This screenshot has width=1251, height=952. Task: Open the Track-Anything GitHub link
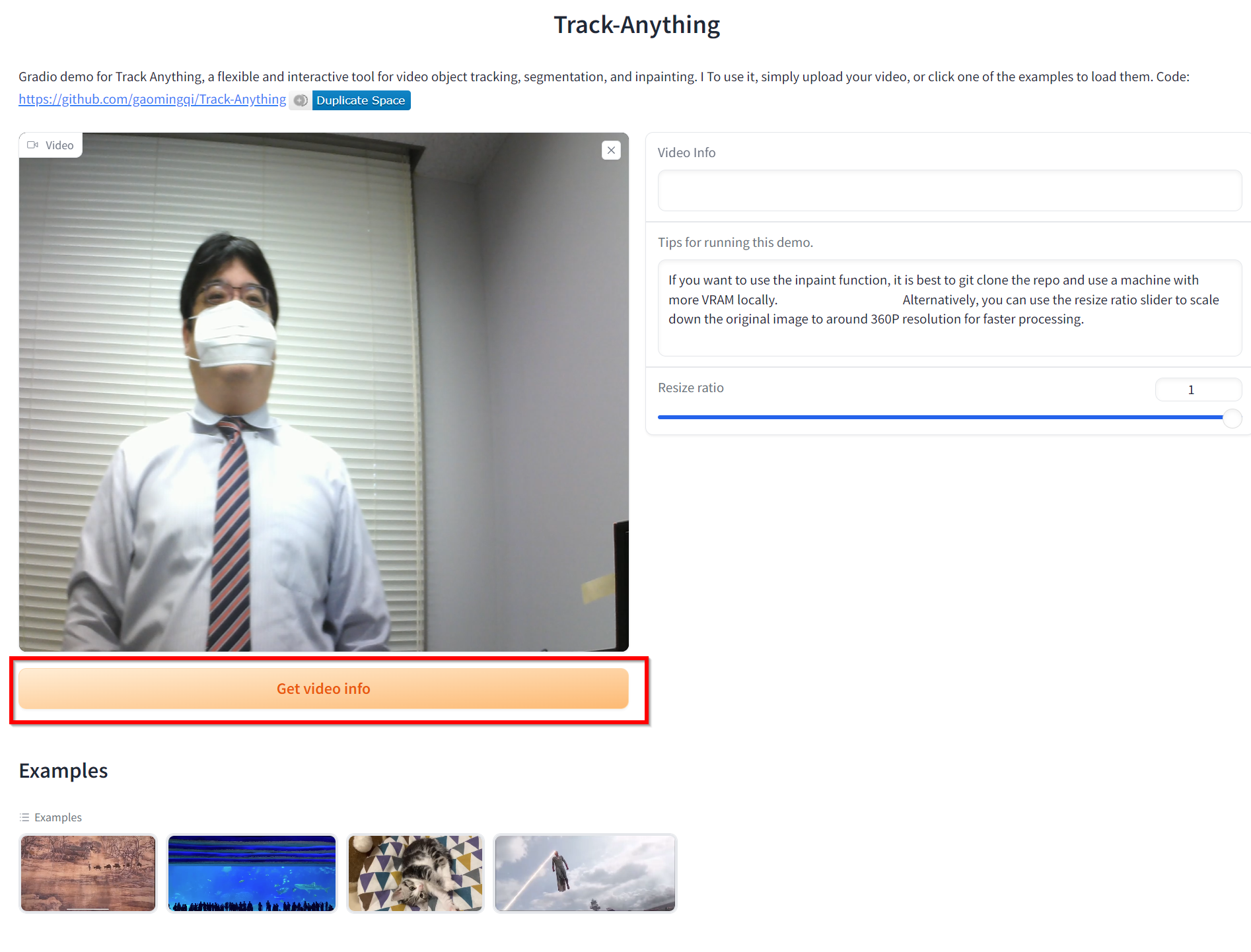coord(152,99)
